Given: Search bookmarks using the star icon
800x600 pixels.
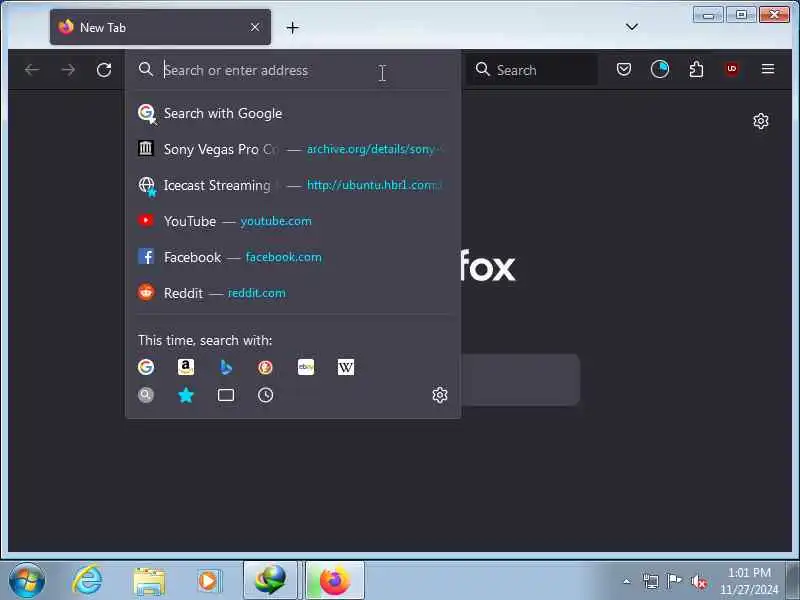Looking at the screenshot, I should [x=186, y=395].
